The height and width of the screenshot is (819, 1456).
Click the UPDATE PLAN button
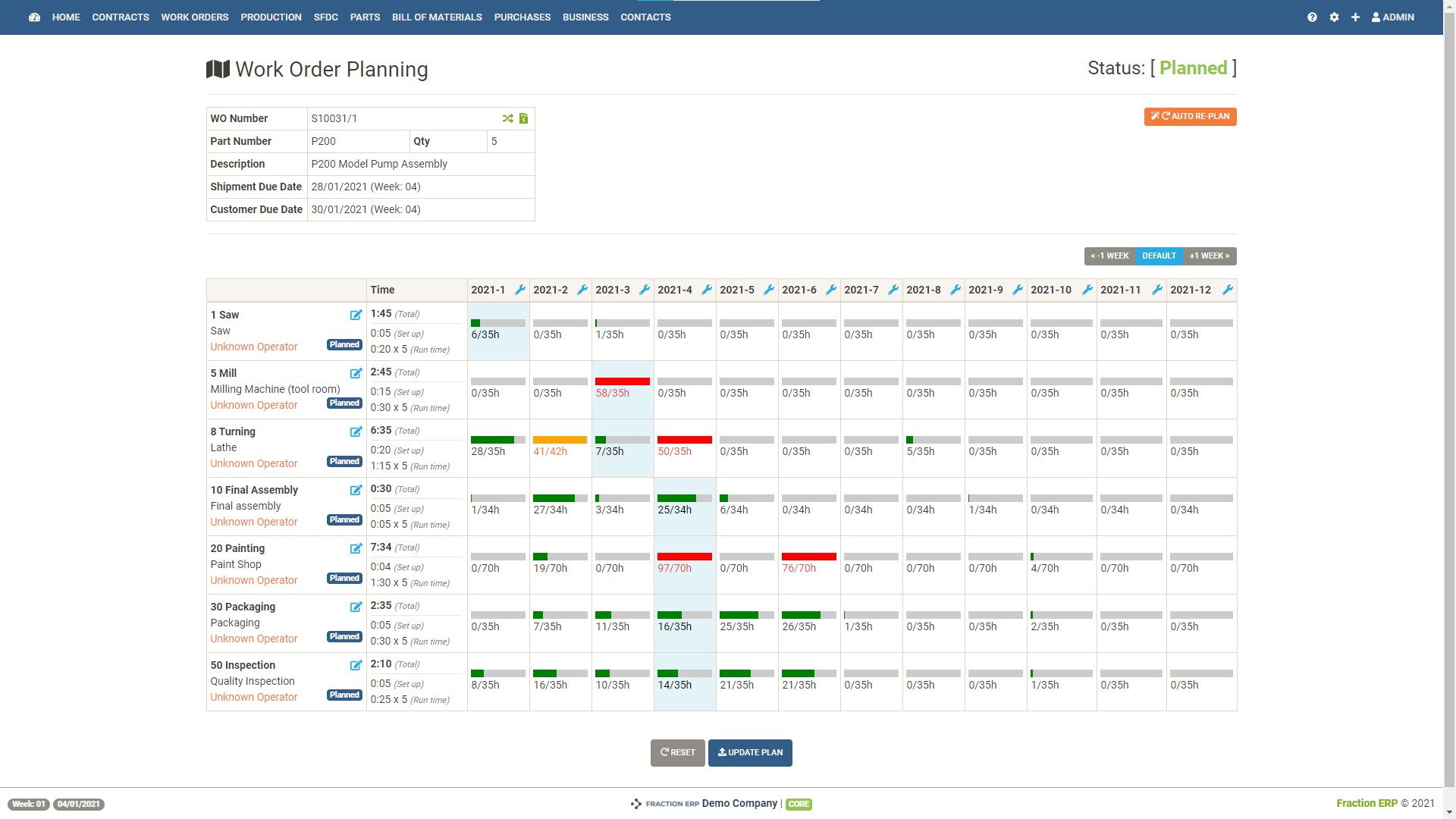[x=750, y=752]
